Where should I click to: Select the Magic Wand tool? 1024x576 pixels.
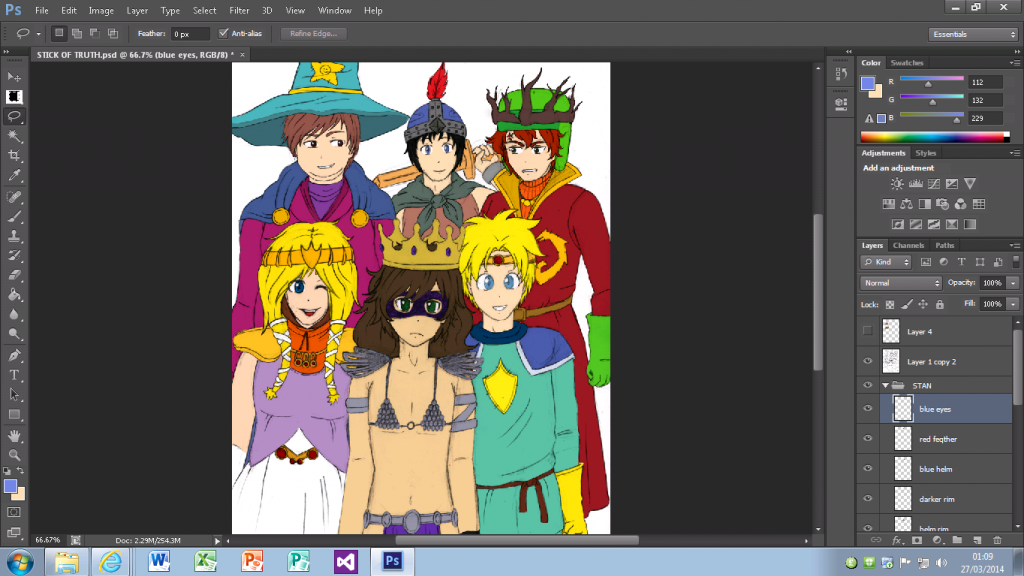(14, 136)
